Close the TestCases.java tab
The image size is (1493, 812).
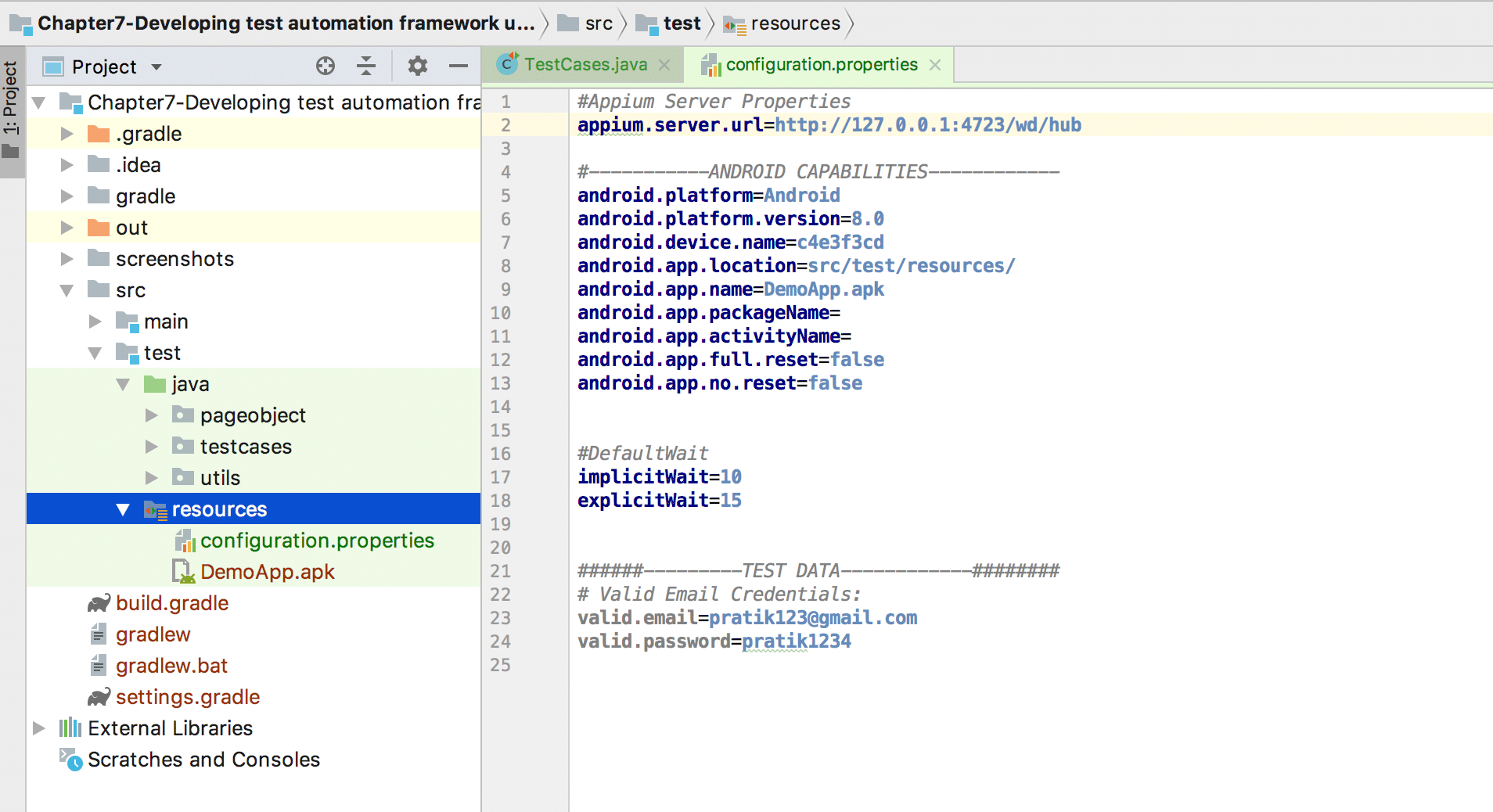[664, 65]
